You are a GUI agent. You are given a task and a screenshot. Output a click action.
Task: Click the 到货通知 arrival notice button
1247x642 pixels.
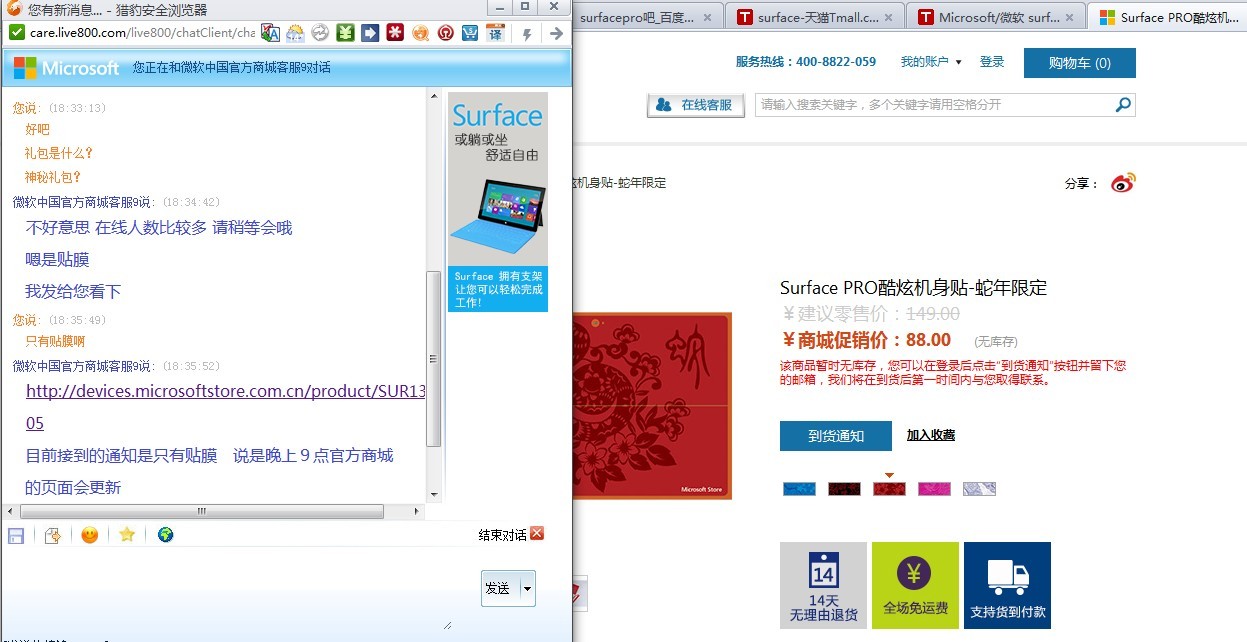tap(836, 436)
